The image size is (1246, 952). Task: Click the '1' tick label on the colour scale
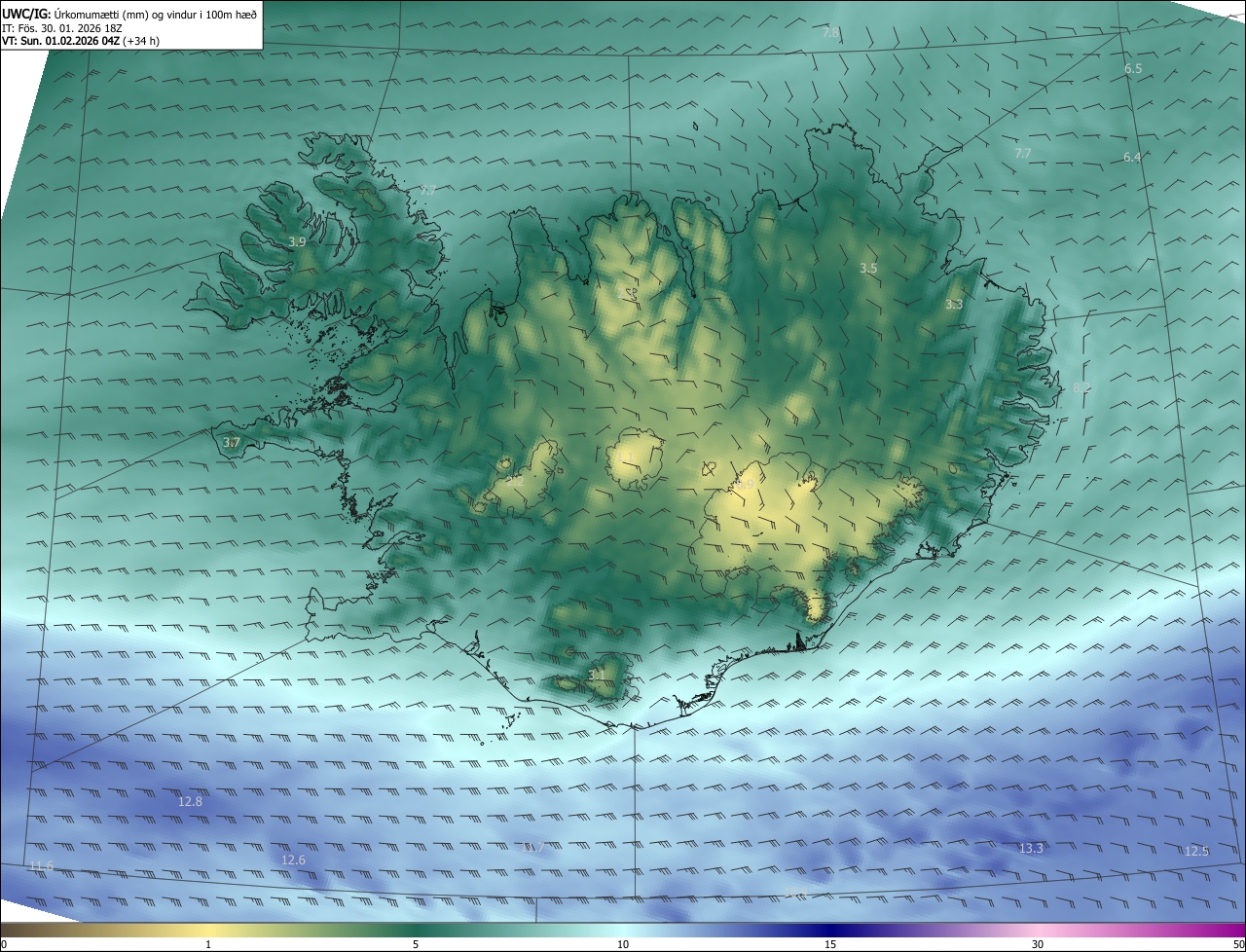(x=208, y=944)
